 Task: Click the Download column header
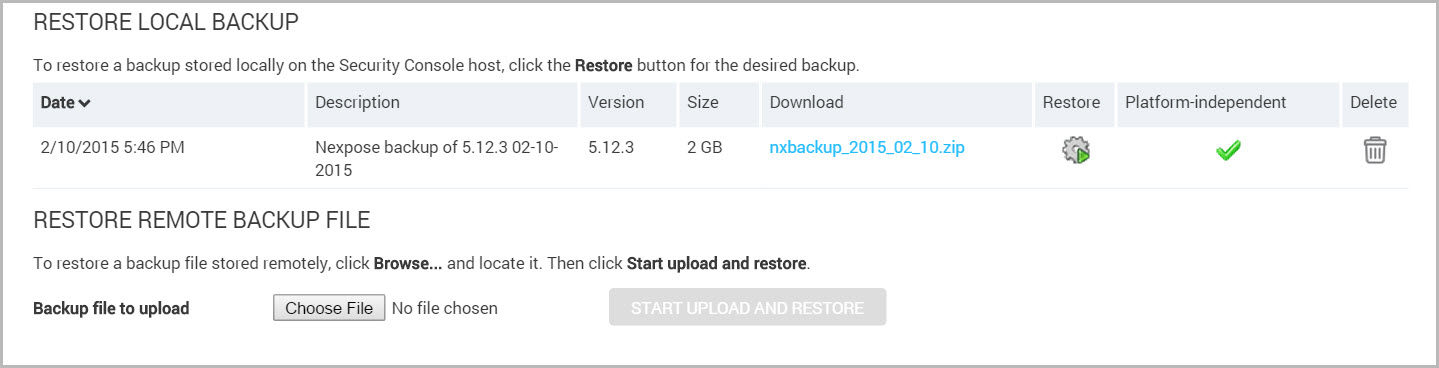click(806, 102)
